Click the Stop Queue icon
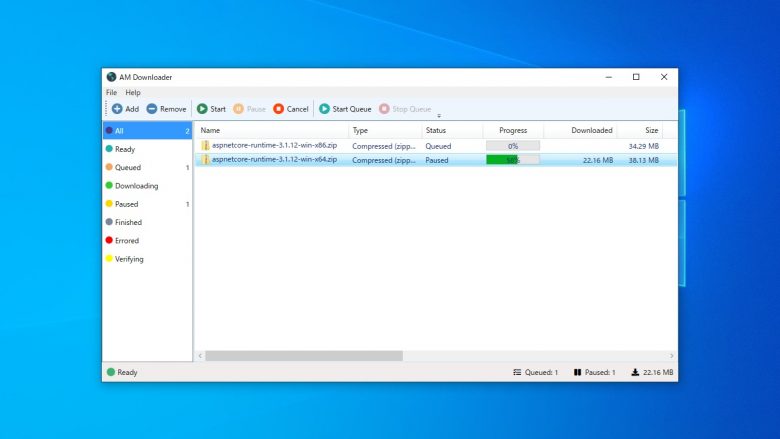The image size is (780, 439). click(x=384, y=109)
